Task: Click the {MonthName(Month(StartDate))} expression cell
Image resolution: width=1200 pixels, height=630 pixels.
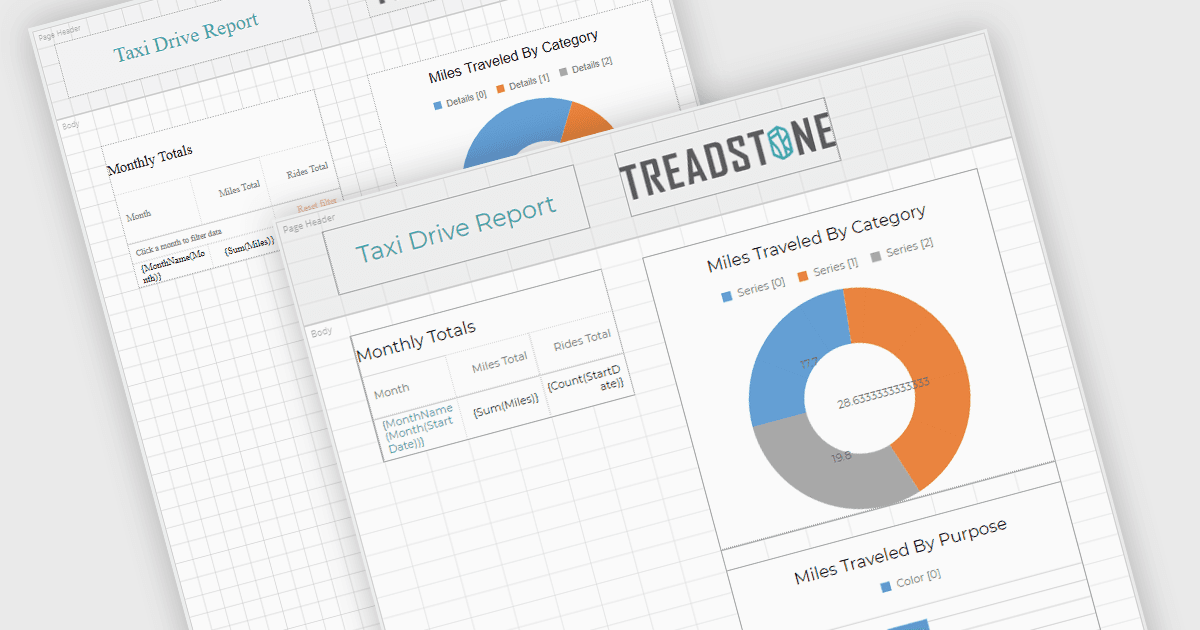Action: point(421,429)
